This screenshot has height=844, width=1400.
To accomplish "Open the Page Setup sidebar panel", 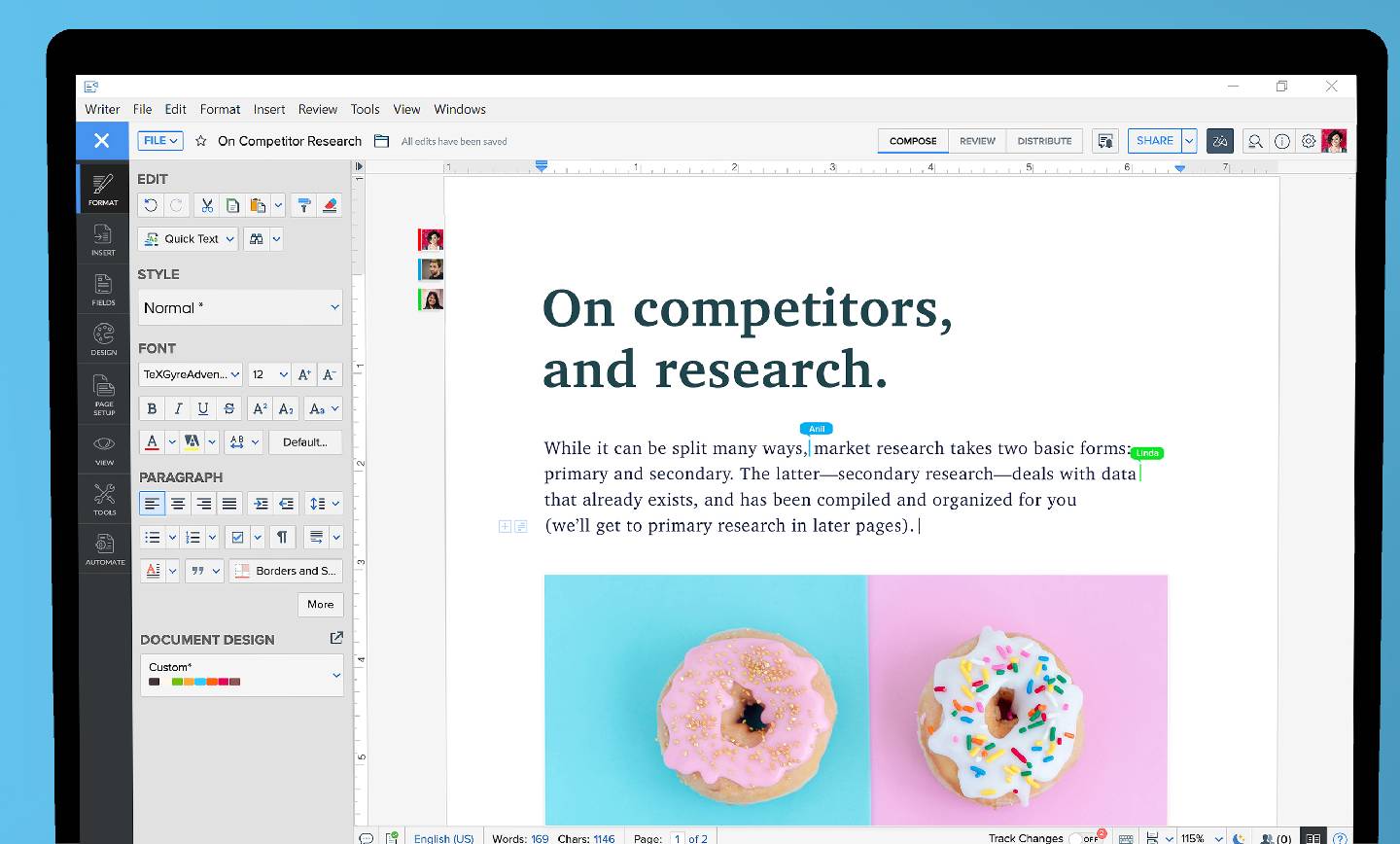I will 104,396.
